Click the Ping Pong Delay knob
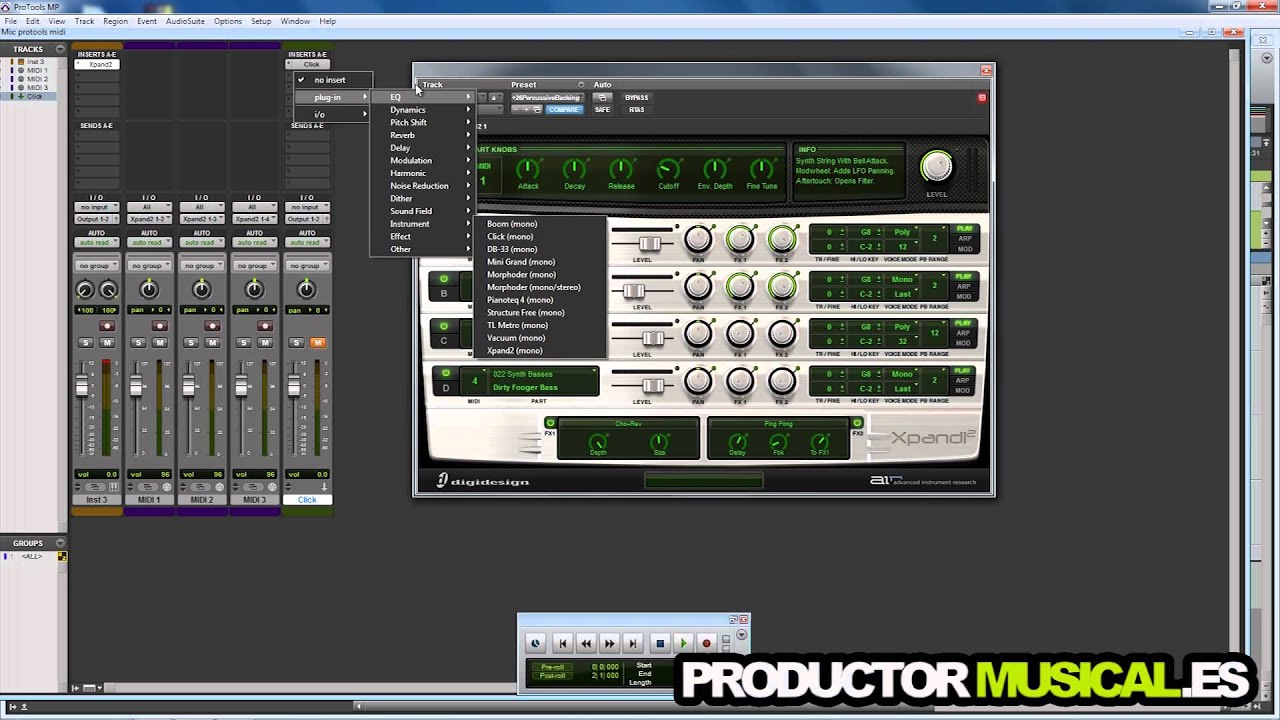The width and height of the screenshot is (1280, 720). (x=737, y=441)
